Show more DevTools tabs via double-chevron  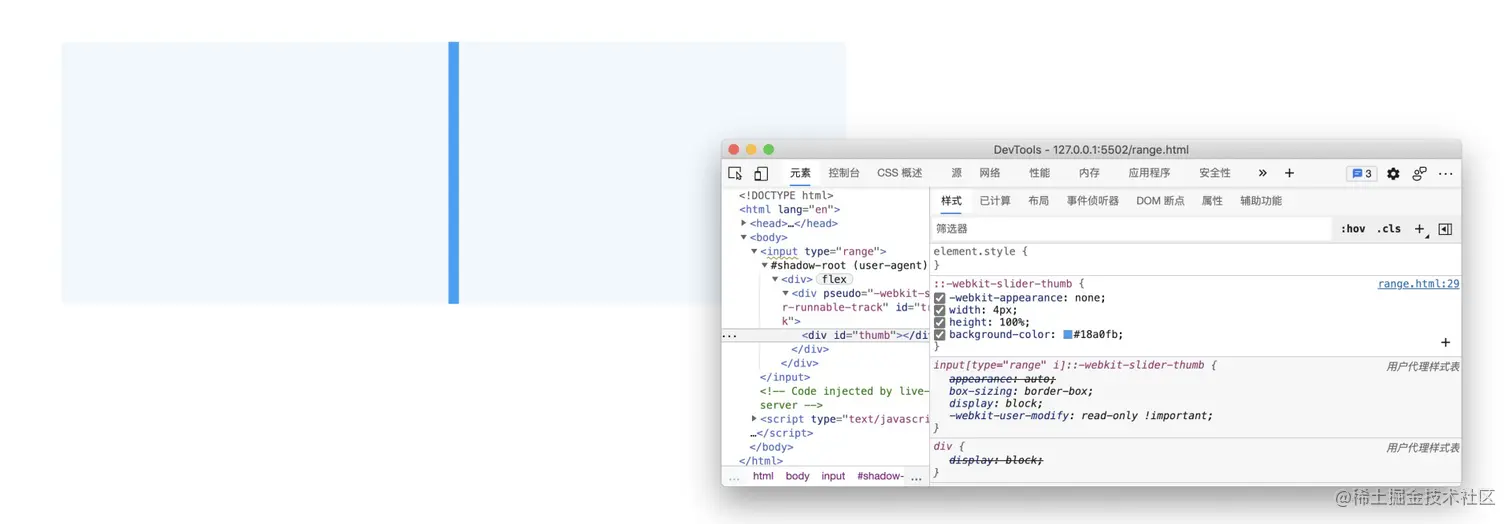[1262, 173]
